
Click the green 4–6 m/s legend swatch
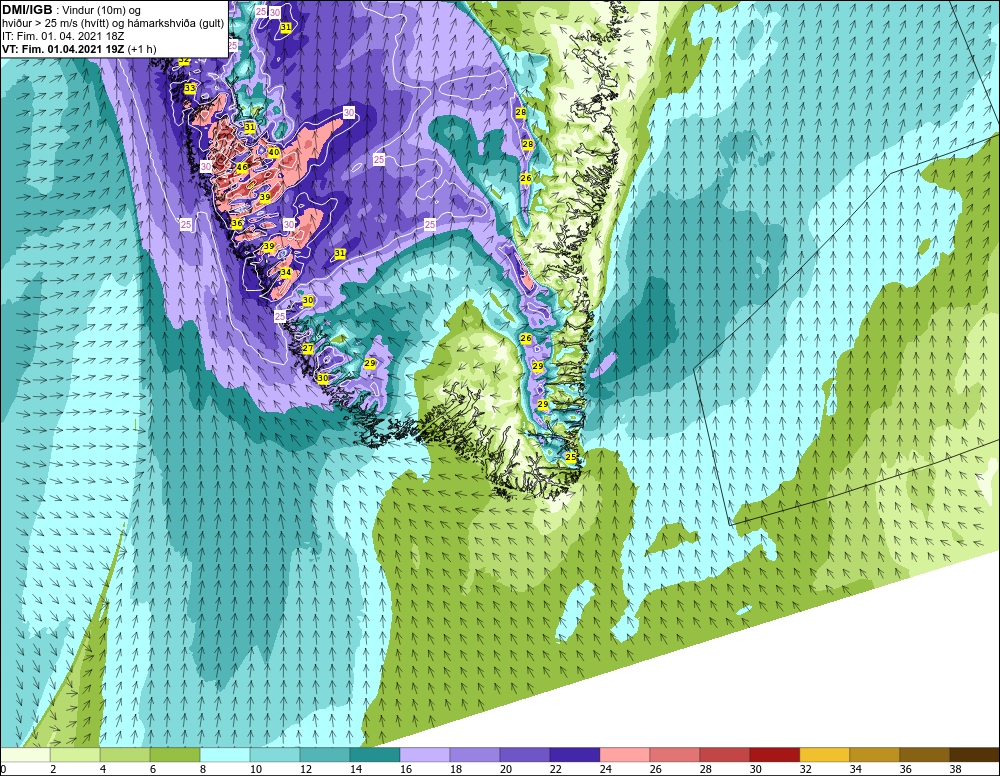click(125, 755)
